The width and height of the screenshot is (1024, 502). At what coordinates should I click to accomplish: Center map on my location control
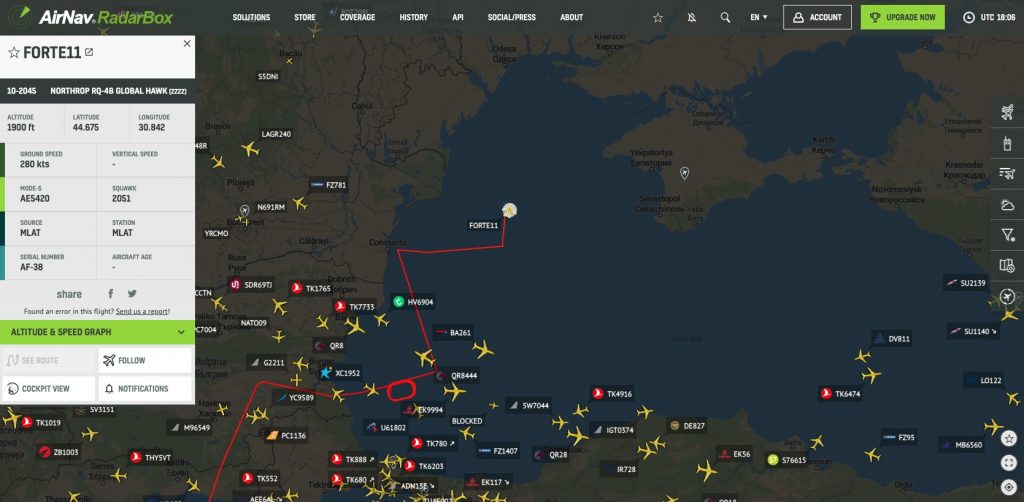1010,487
